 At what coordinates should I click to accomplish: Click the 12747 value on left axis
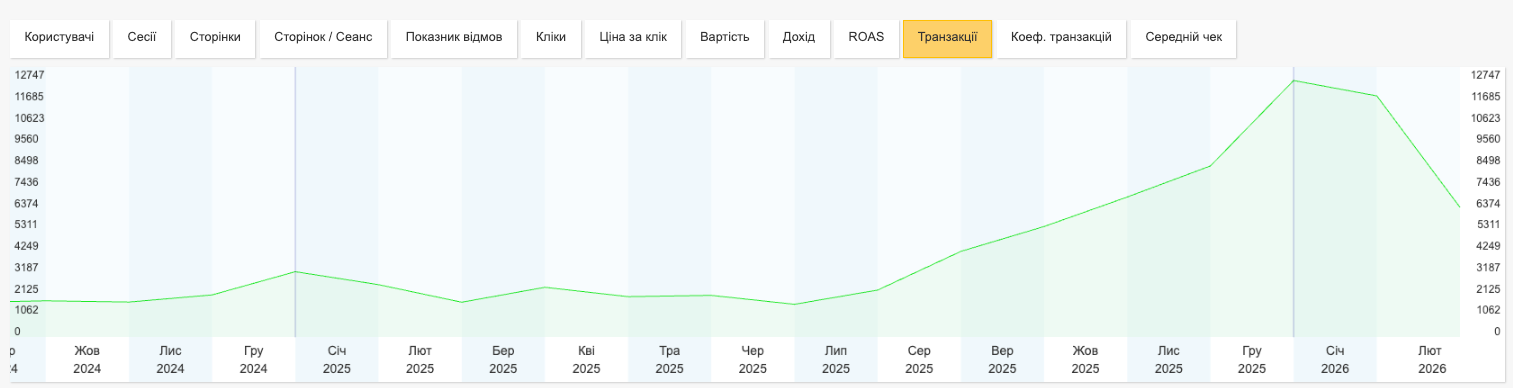click(x=28, y=75)
